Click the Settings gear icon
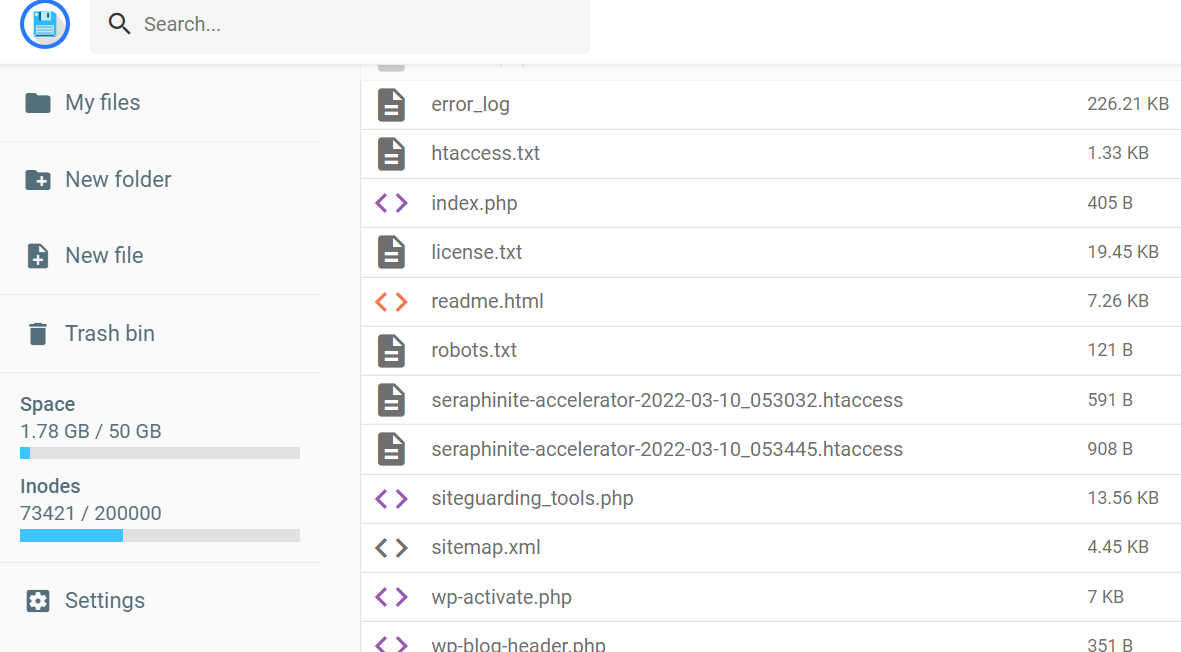The height and width of the screenshot is (652, 1181). coord(38,601)
